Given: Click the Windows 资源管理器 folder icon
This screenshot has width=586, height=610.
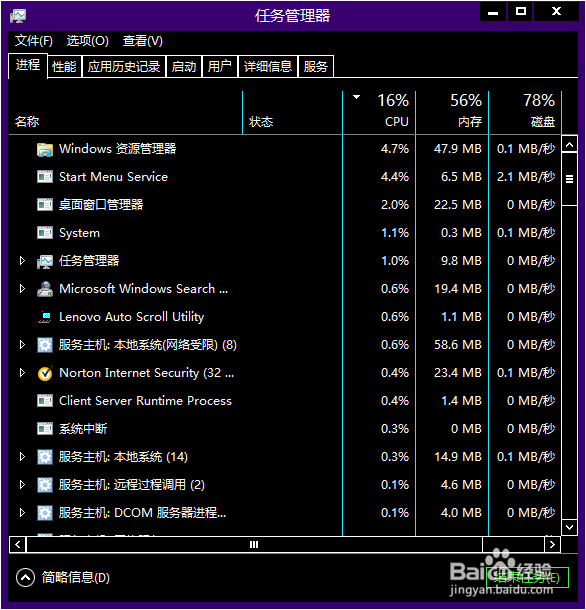Looking at the screenshot, I should tap(45, 149).
